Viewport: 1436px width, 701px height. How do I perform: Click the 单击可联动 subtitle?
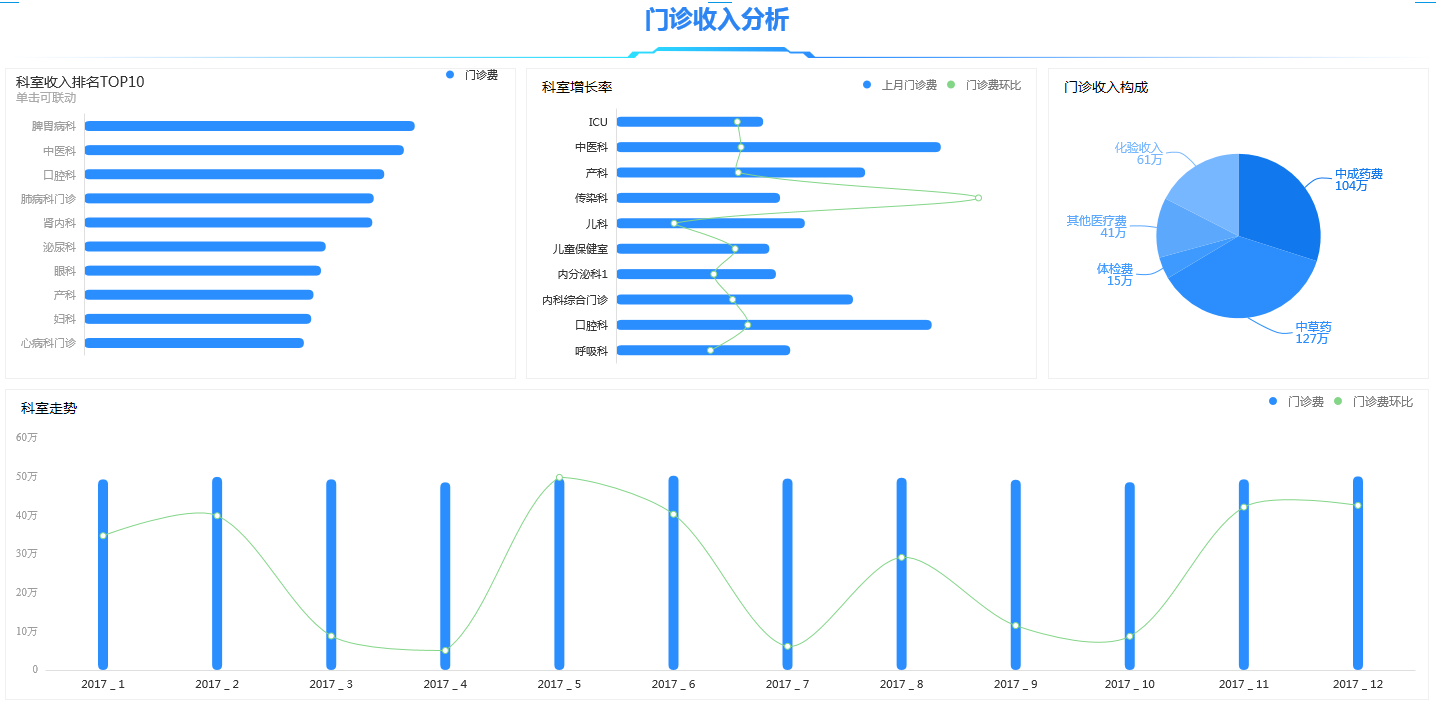(x=46, y=98)
